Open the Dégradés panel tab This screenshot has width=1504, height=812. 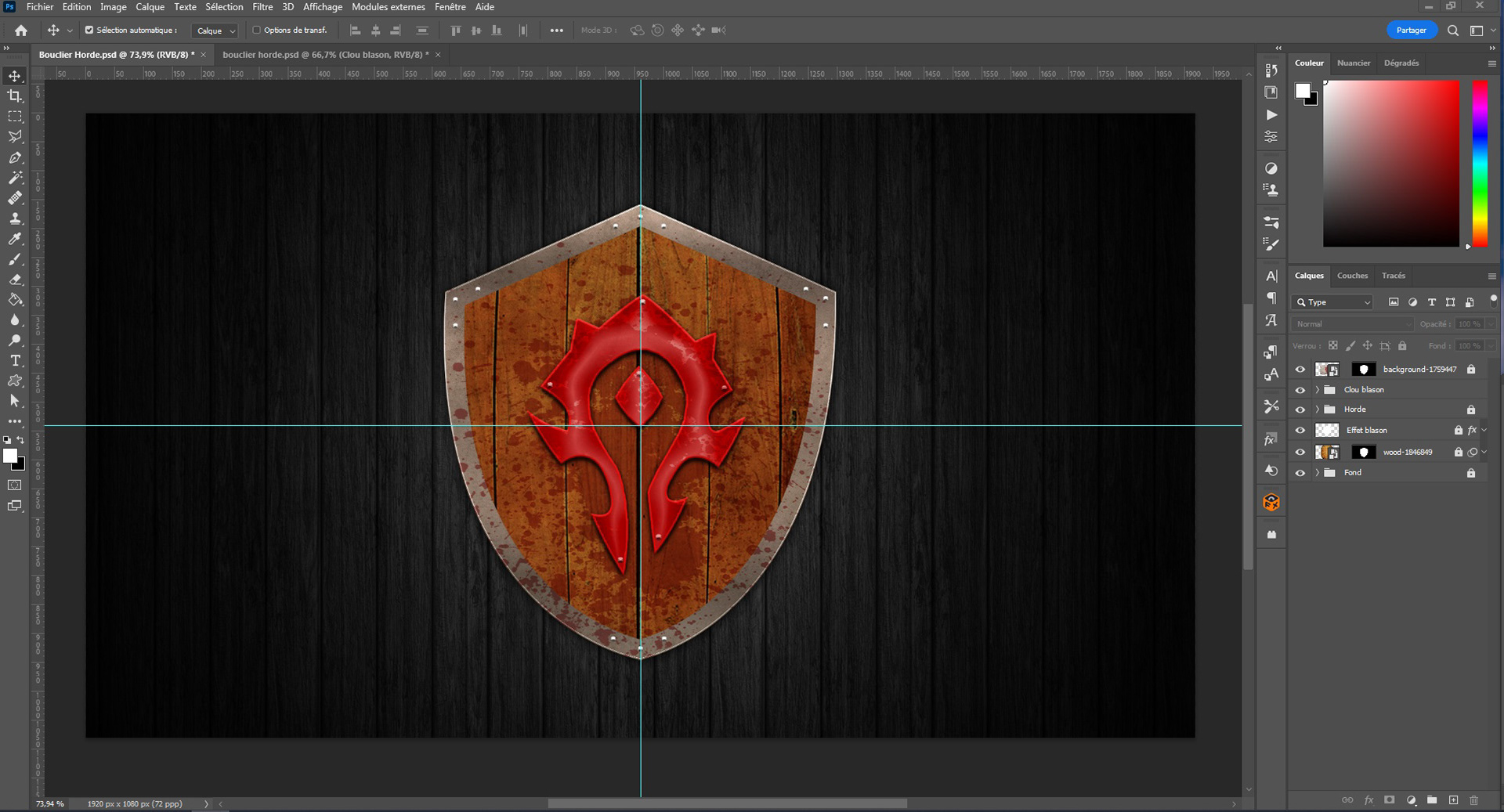click(1401, 63)
